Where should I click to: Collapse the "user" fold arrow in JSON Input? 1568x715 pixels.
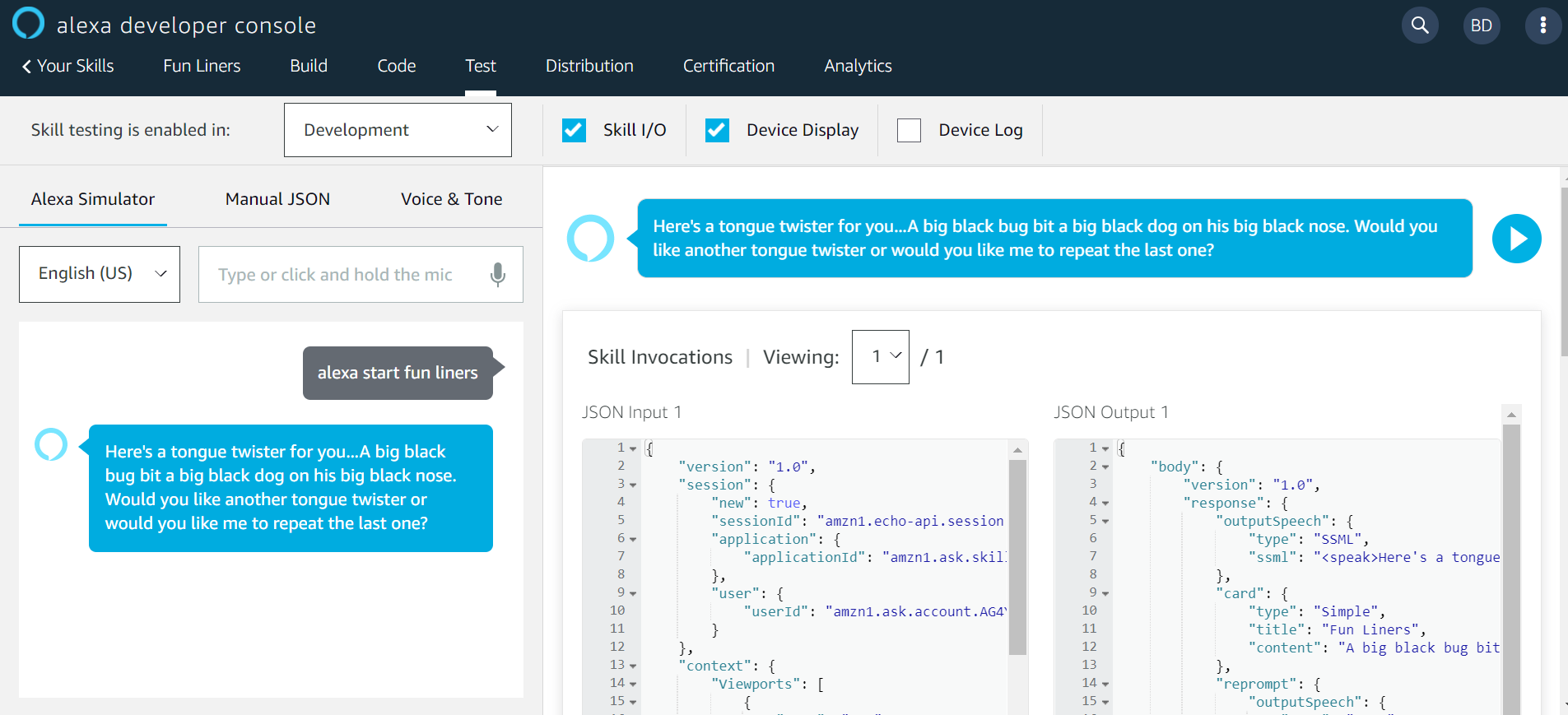click(x=633, y=594)
